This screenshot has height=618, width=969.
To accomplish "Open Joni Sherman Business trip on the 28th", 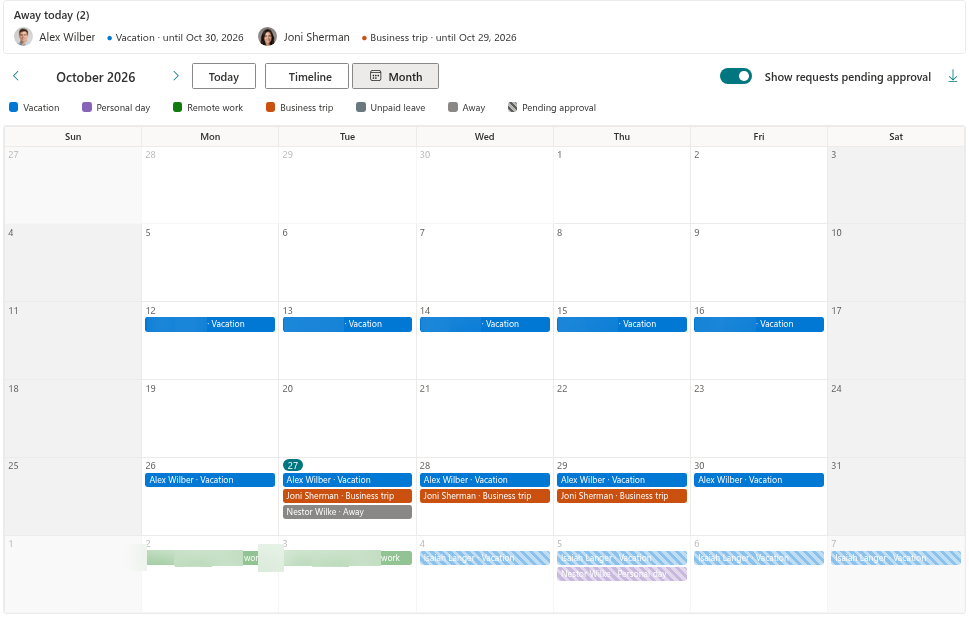I will pos(484,496).
